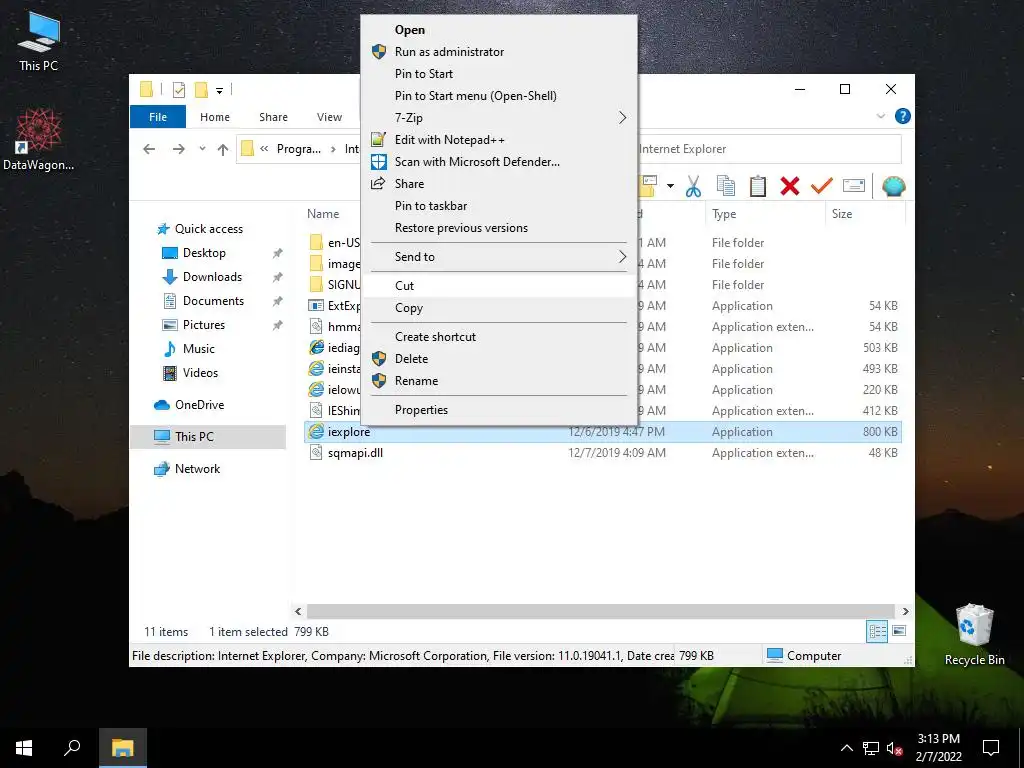Switch to large thumbnails view icon
Screen dimensions: 1024x768
click(x=899, y=631)
